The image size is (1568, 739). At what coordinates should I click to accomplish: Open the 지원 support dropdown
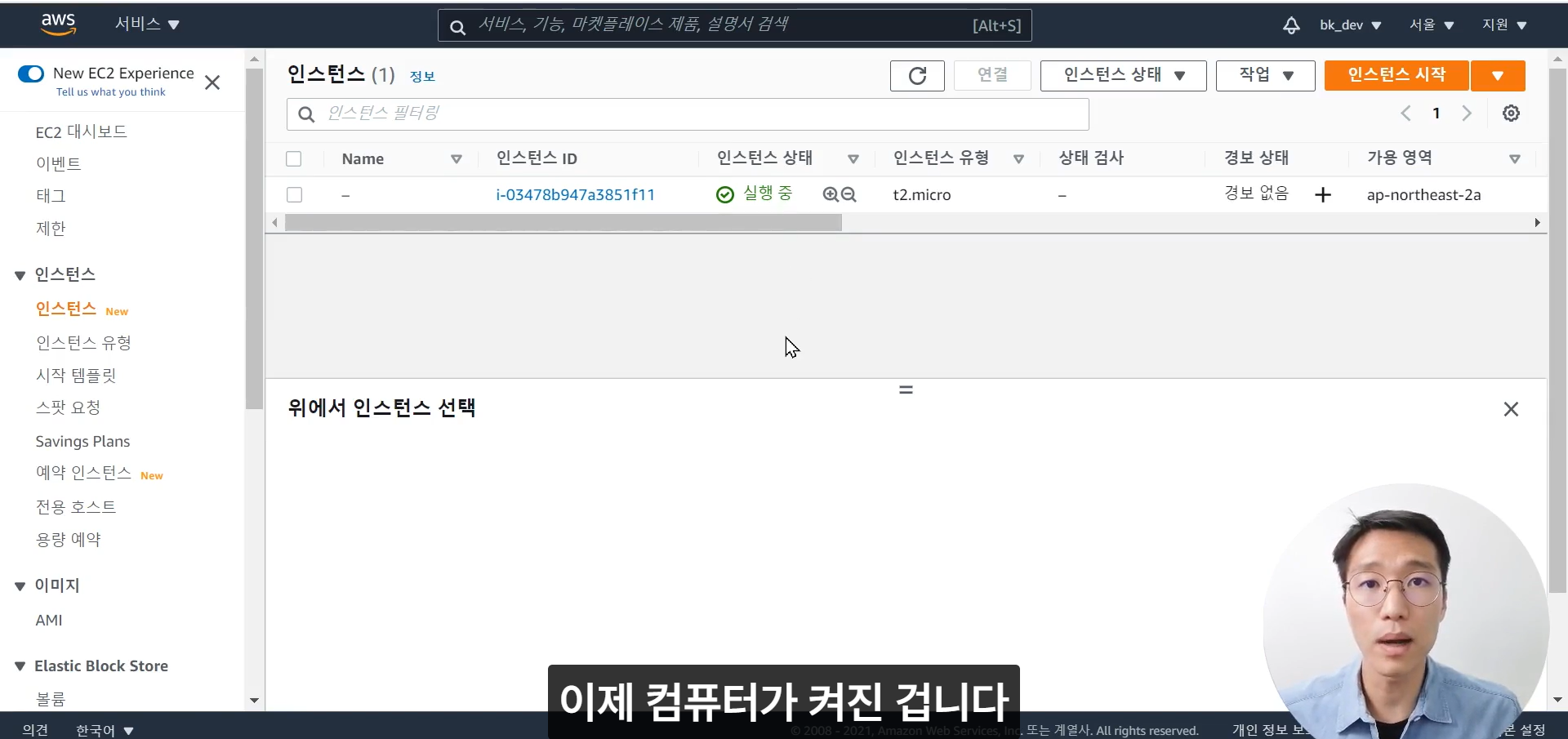[x=1504, y=25]
